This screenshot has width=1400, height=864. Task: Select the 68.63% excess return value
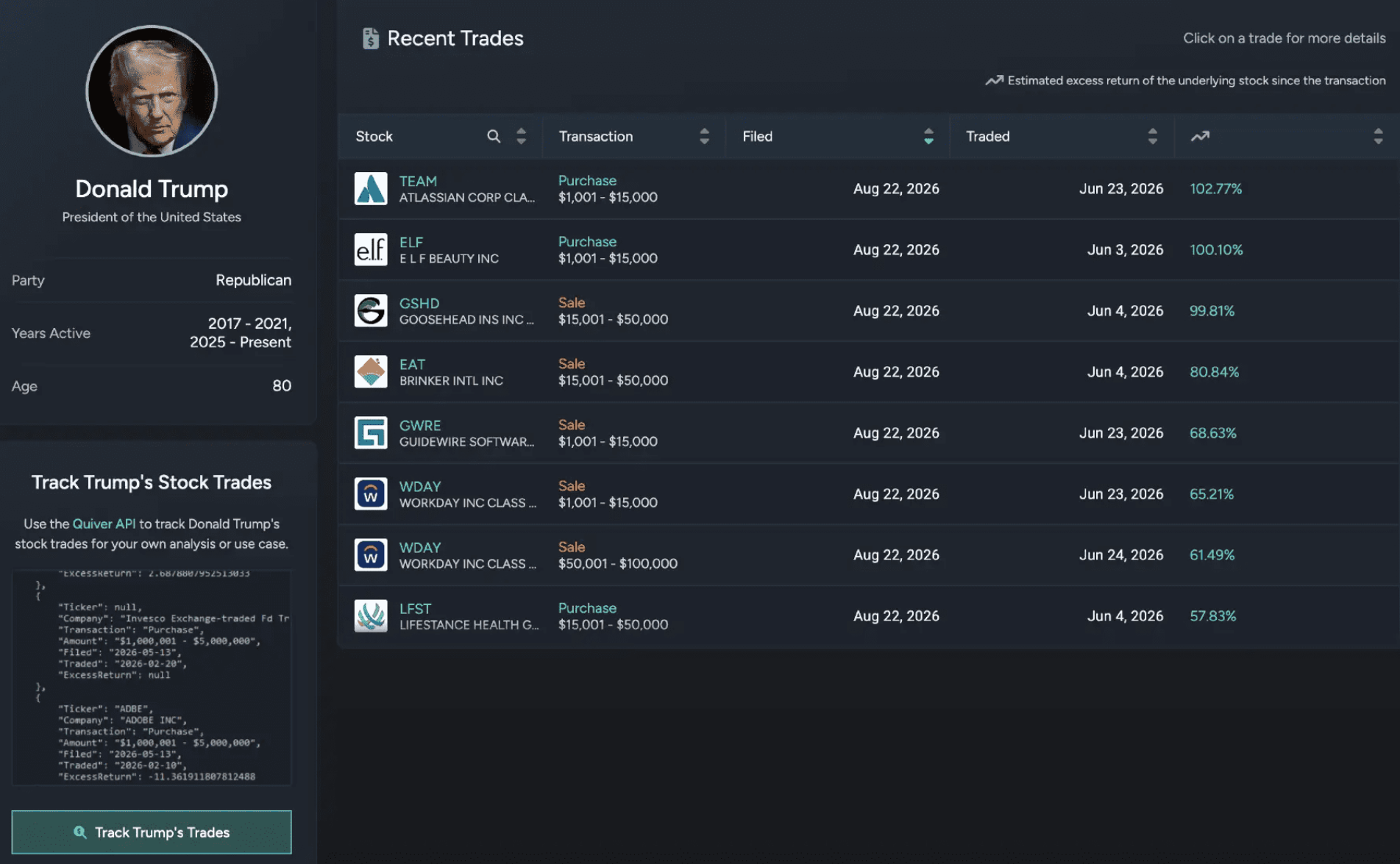tap(1212, 432)
